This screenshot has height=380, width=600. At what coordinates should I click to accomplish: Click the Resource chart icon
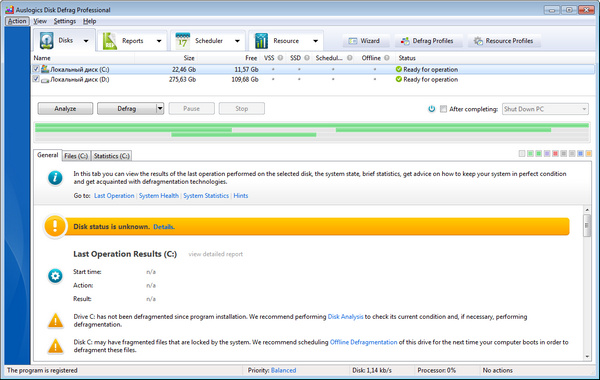pyautogui.click(x=261, y=41)
